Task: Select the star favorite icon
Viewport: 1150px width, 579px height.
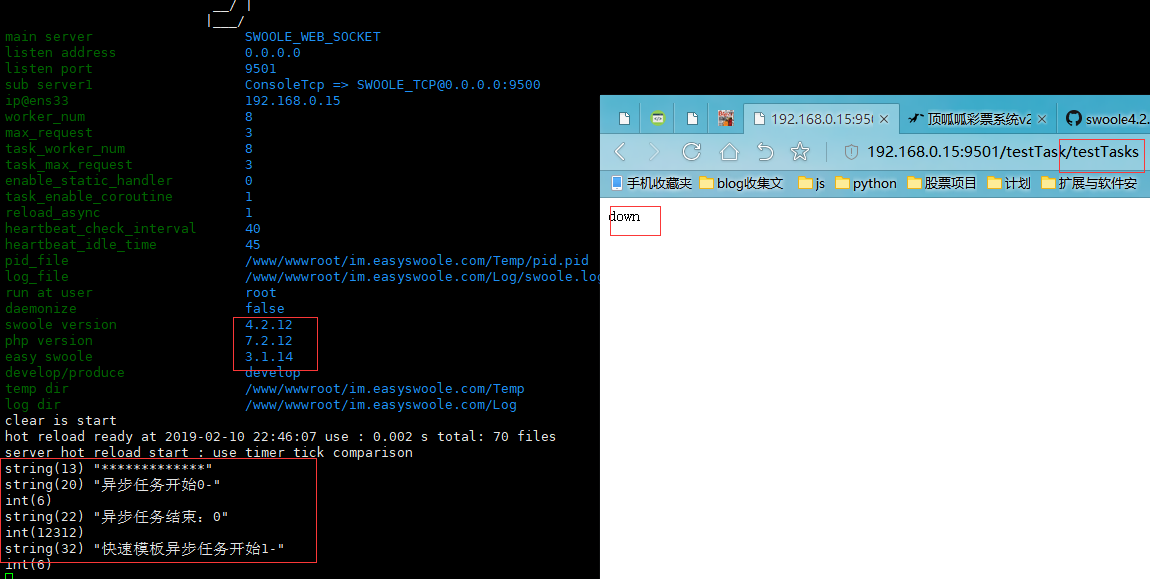Action: pos(800,151)
